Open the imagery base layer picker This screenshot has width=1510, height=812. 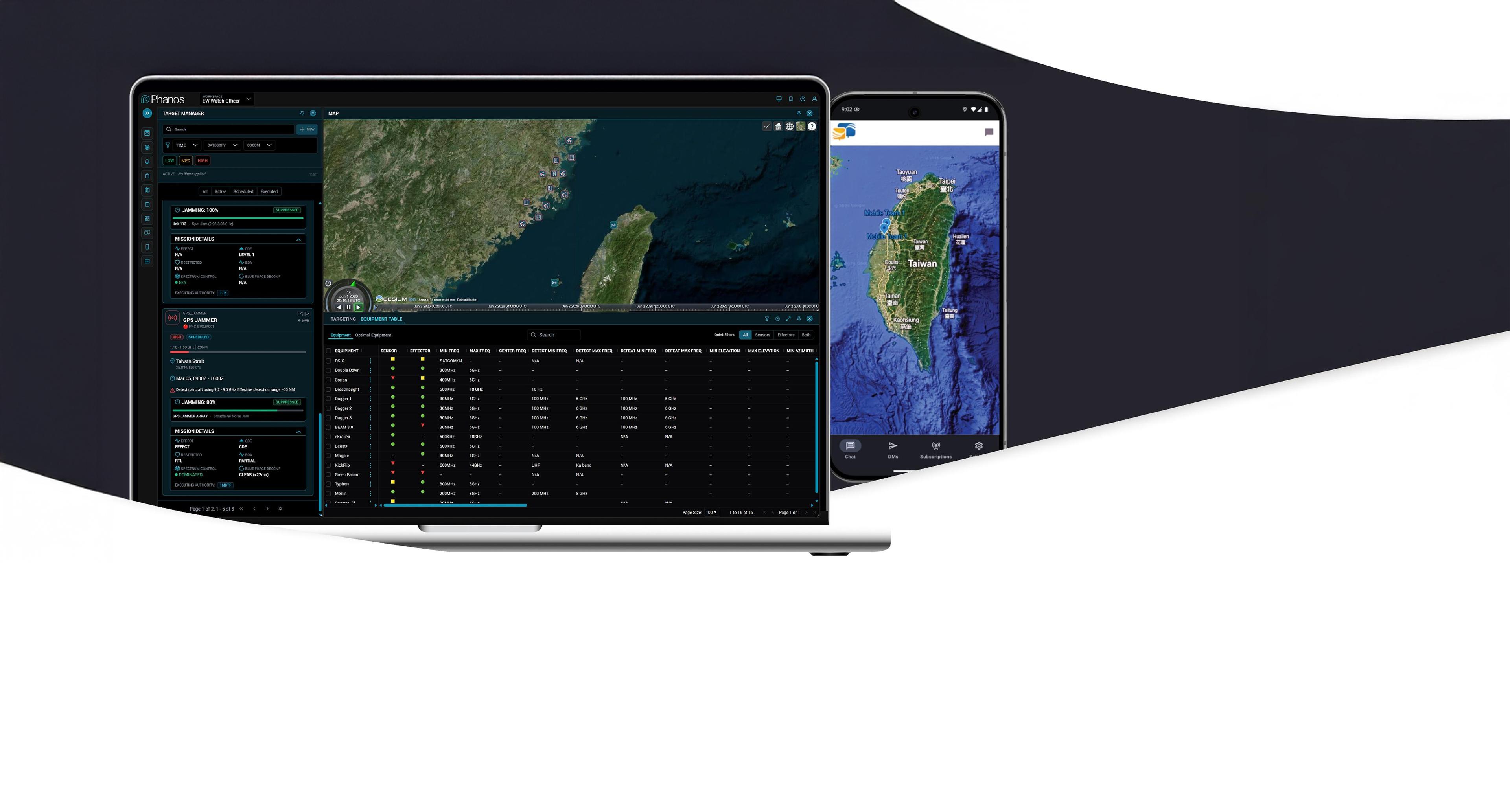tap(801, 127)
